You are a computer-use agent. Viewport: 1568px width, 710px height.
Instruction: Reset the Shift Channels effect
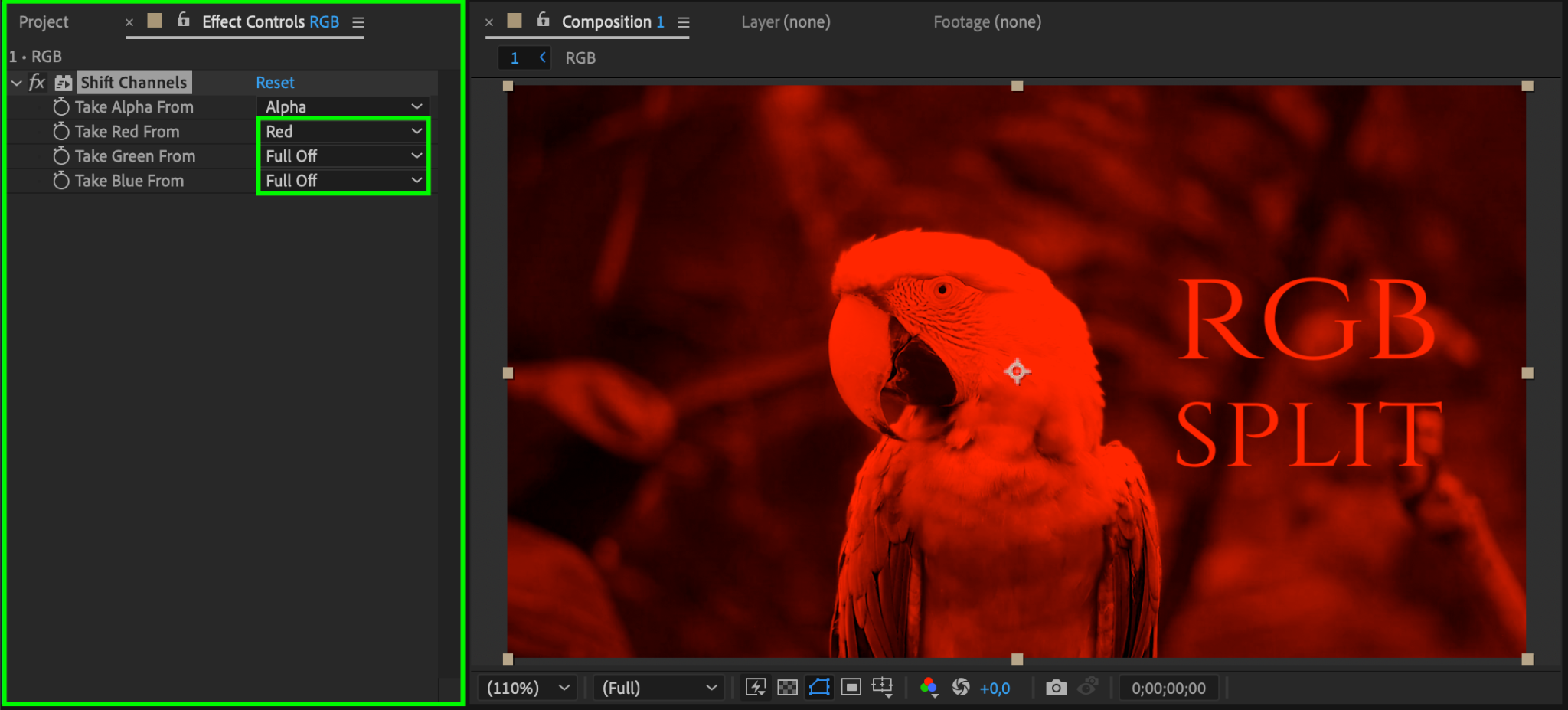(275, 83)
